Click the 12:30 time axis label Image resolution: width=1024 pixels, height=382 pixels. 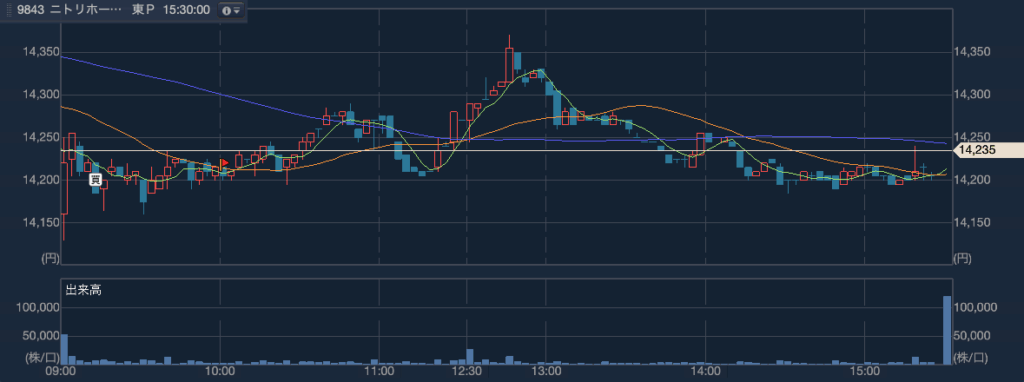(467, 372)
